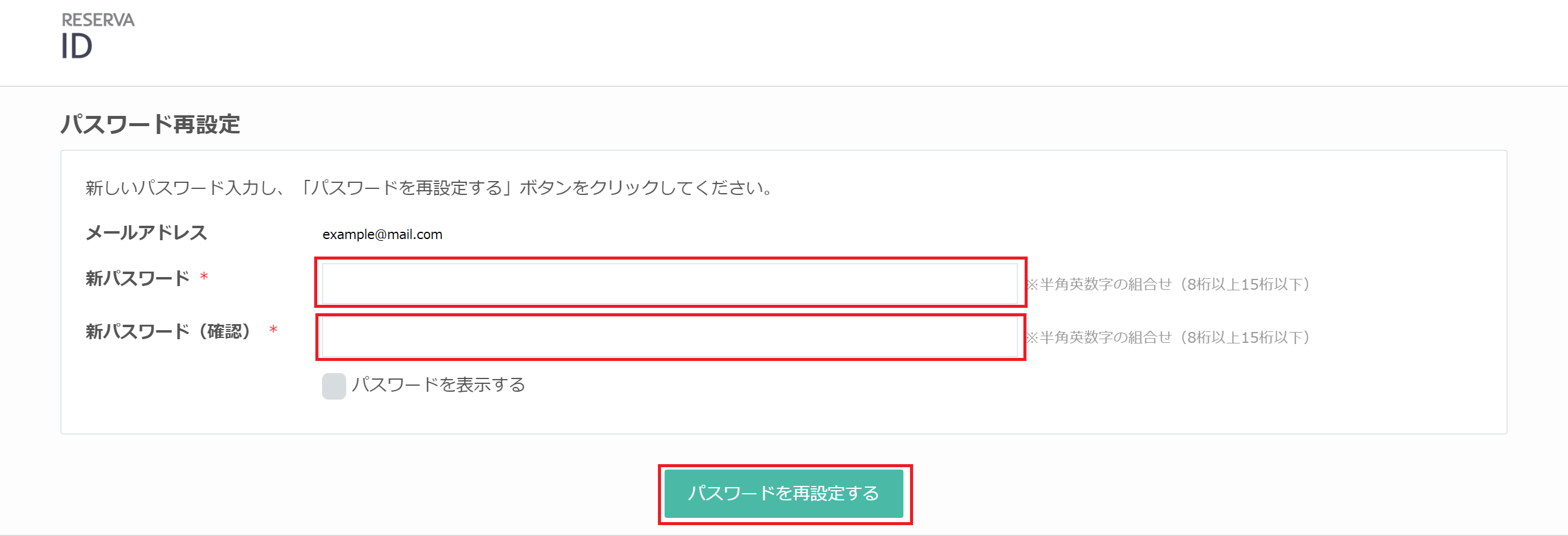Click the small "RESERVA" wordmark text
This screenshot has height=536, width=1568.
(98, 20)
